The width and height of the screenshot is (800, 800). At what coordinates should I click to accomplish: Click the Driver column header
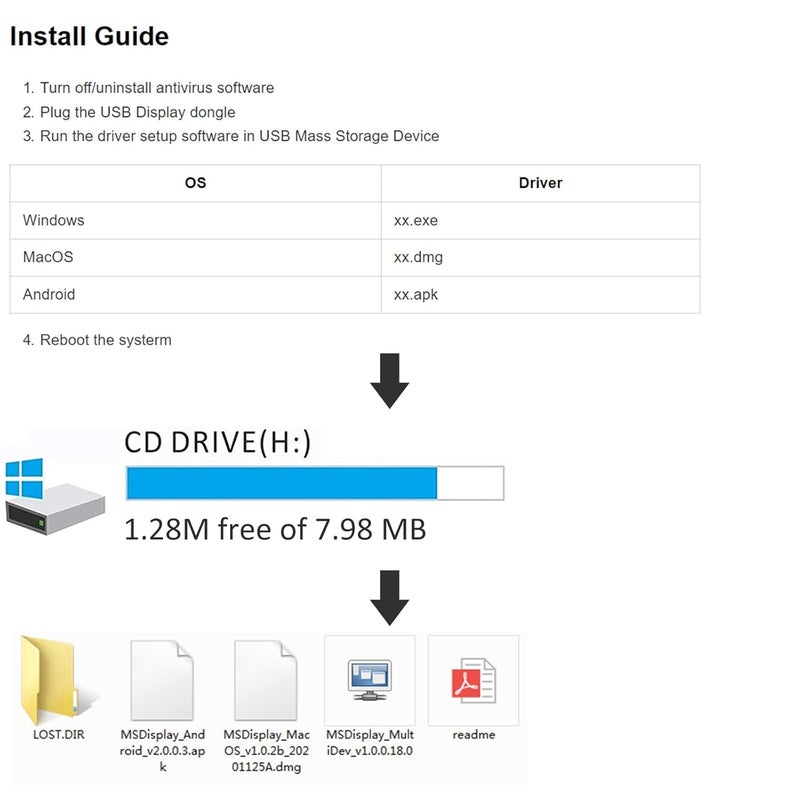[x=540, y=183]
